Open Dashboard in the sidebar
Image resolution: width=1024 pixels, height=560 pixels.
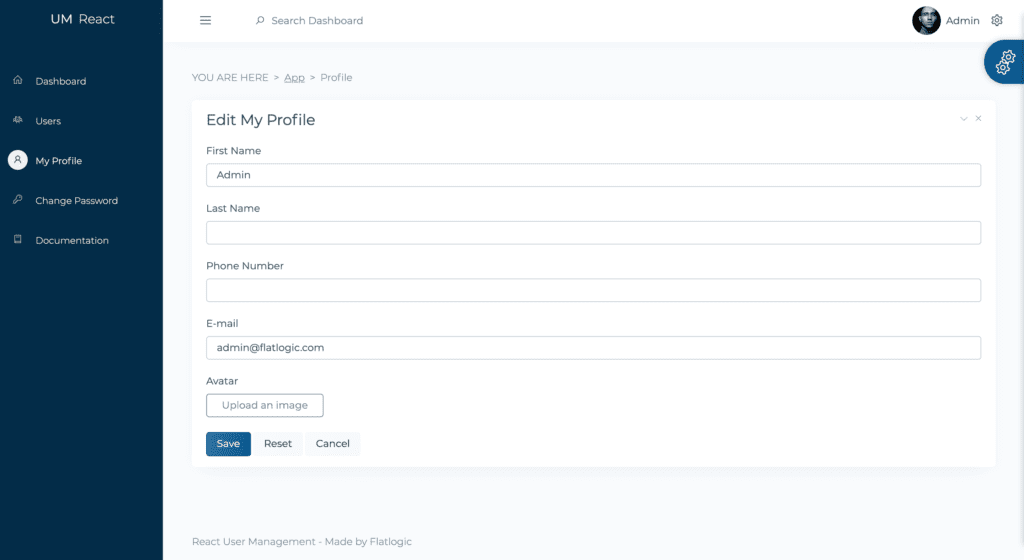click(61, 81)
